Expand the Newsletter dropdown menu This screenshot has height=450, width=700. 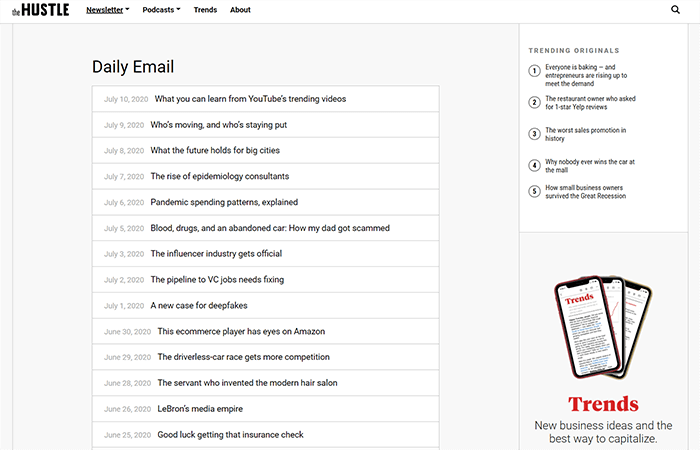(x=108, y=10)
